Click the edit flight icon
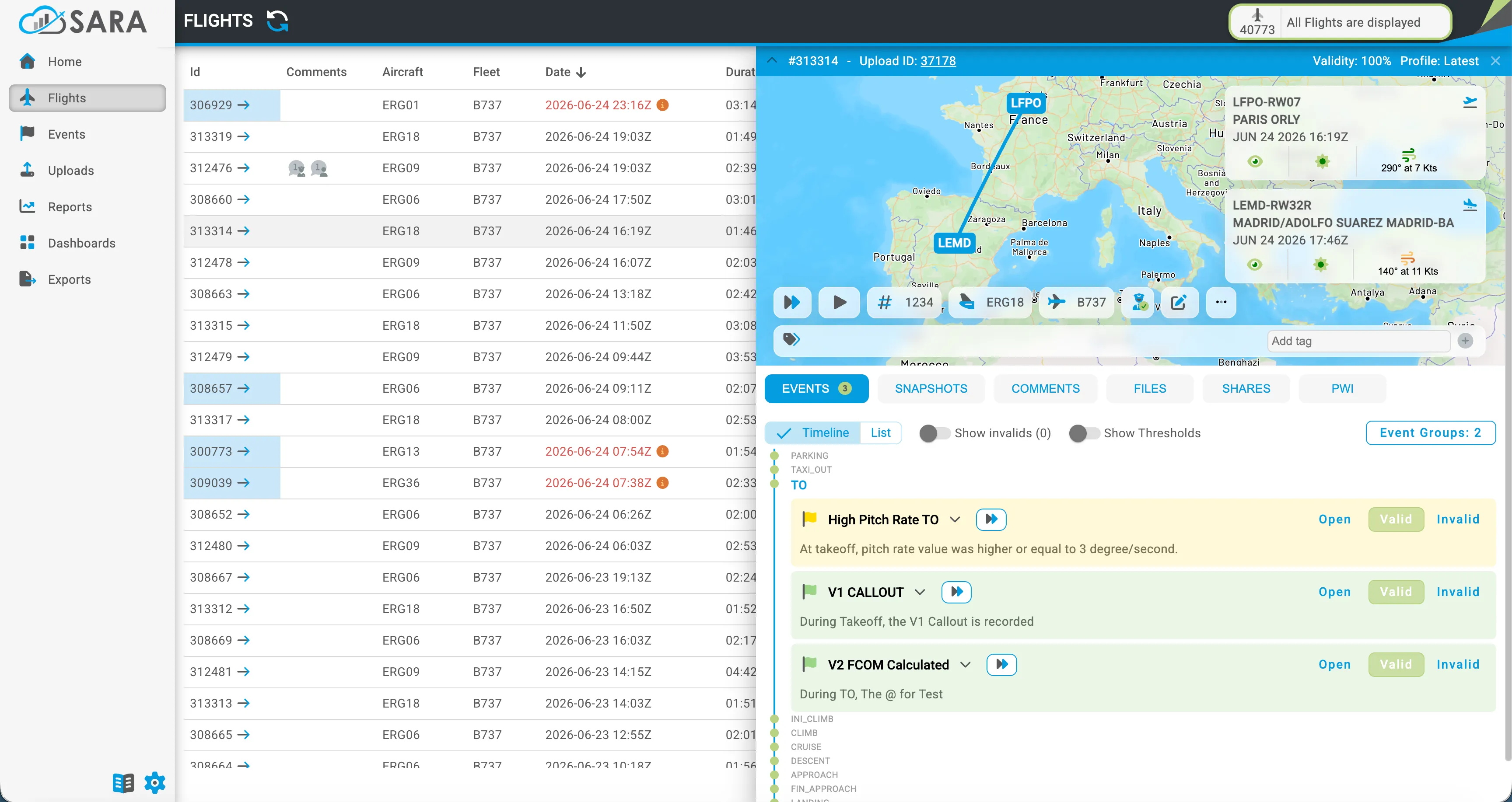 tap(1179, 303)
